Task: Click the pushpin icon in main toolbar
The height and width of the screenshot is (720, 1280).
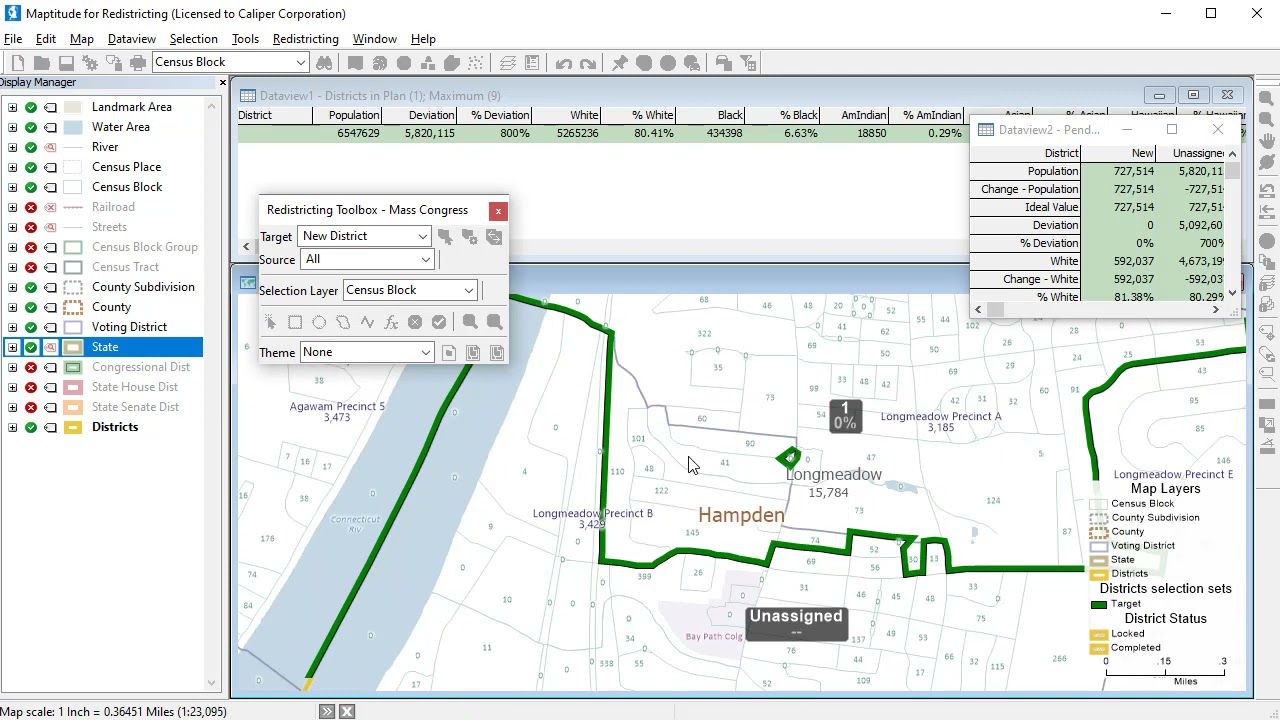Action: coord(620,63)
